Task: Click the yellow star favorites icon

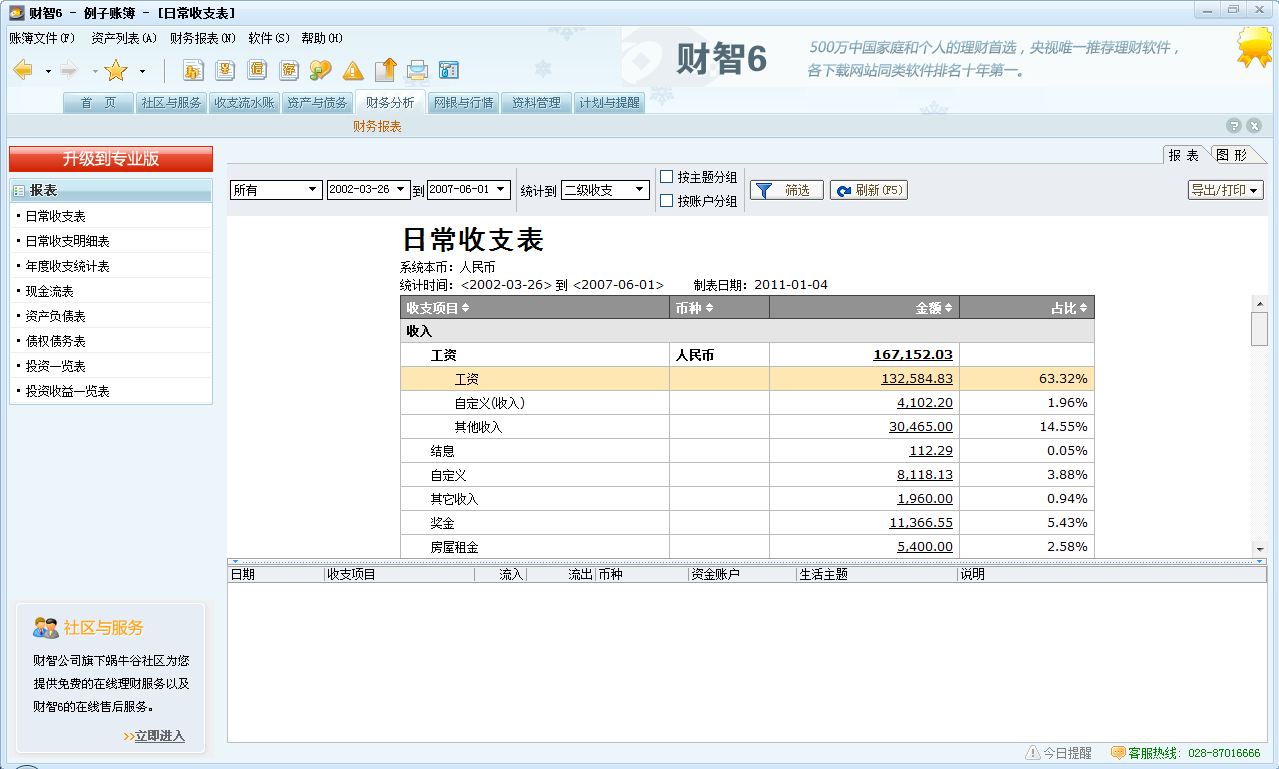Action: [116, 70]
